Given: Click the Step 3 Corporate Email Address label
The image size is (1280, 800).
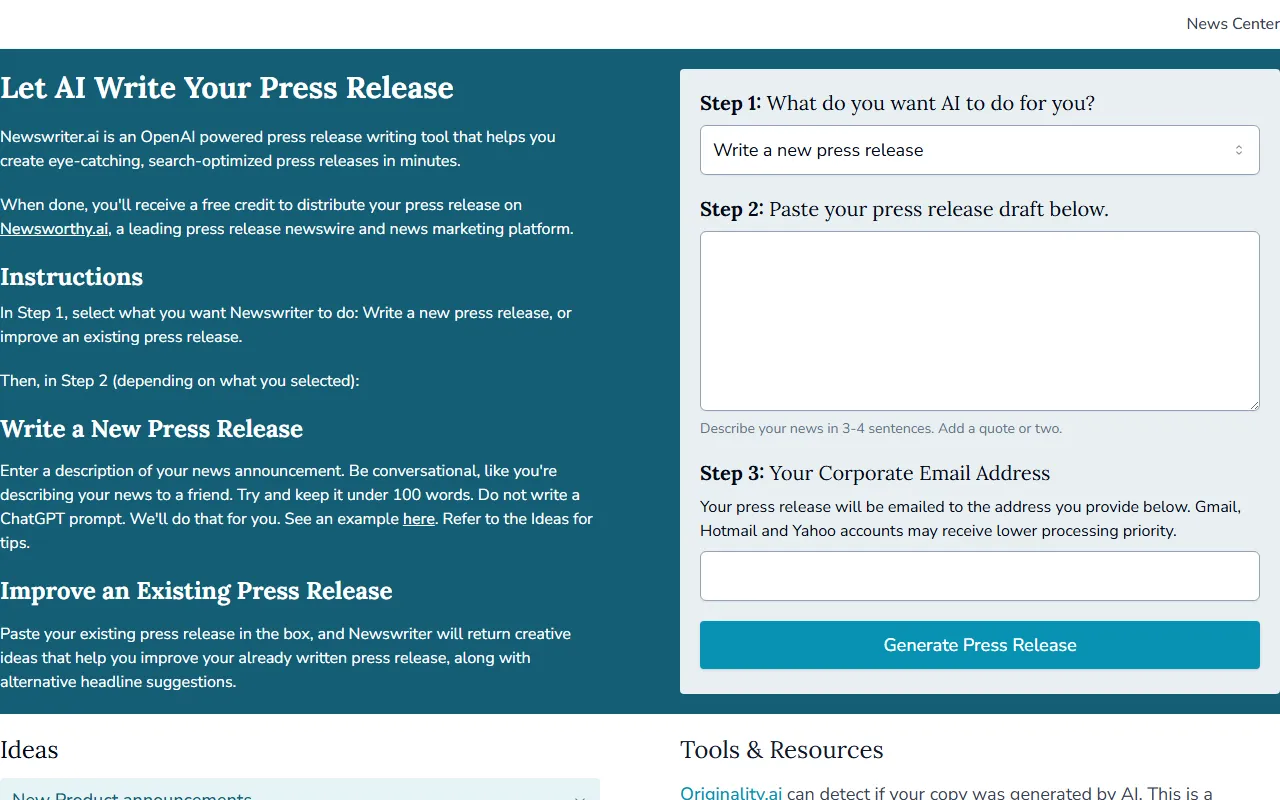Looking at the screenshot, I should pos(875,473).
